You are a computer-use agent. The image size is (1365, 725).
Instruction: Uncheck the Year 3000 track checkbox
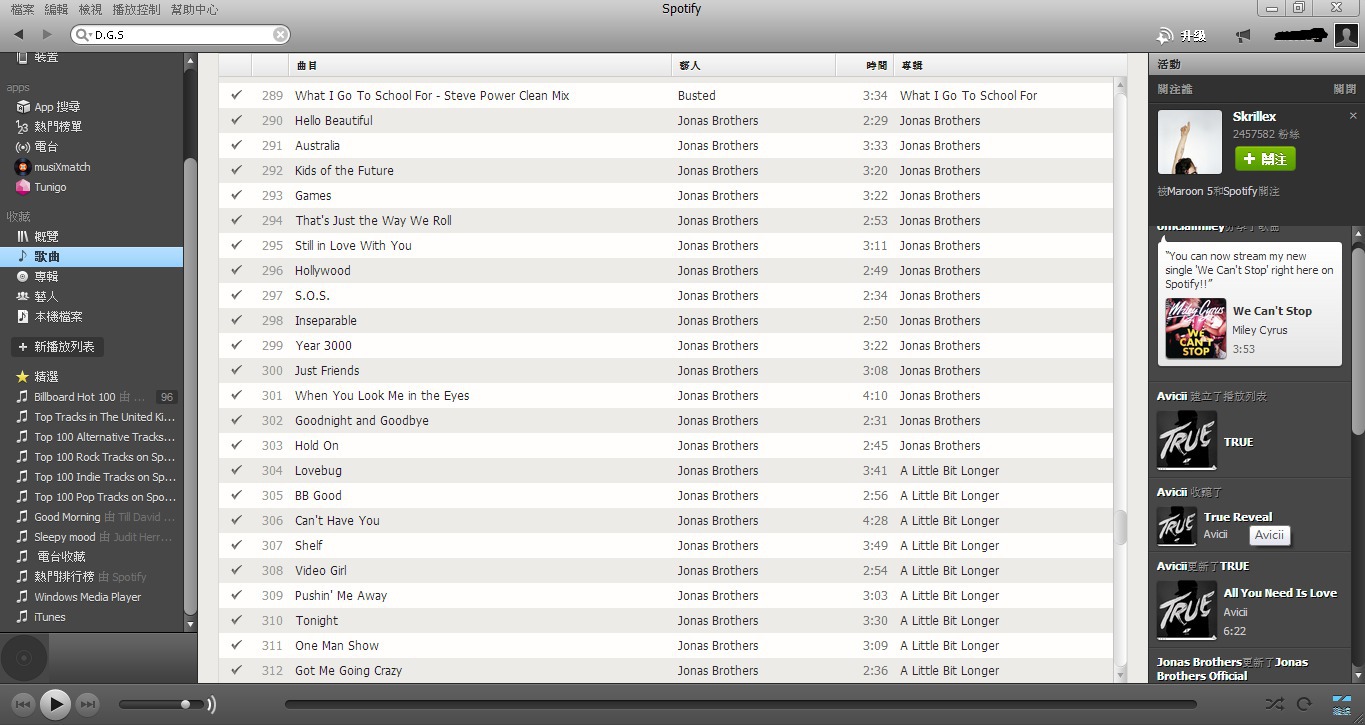[x=237, y=345]
